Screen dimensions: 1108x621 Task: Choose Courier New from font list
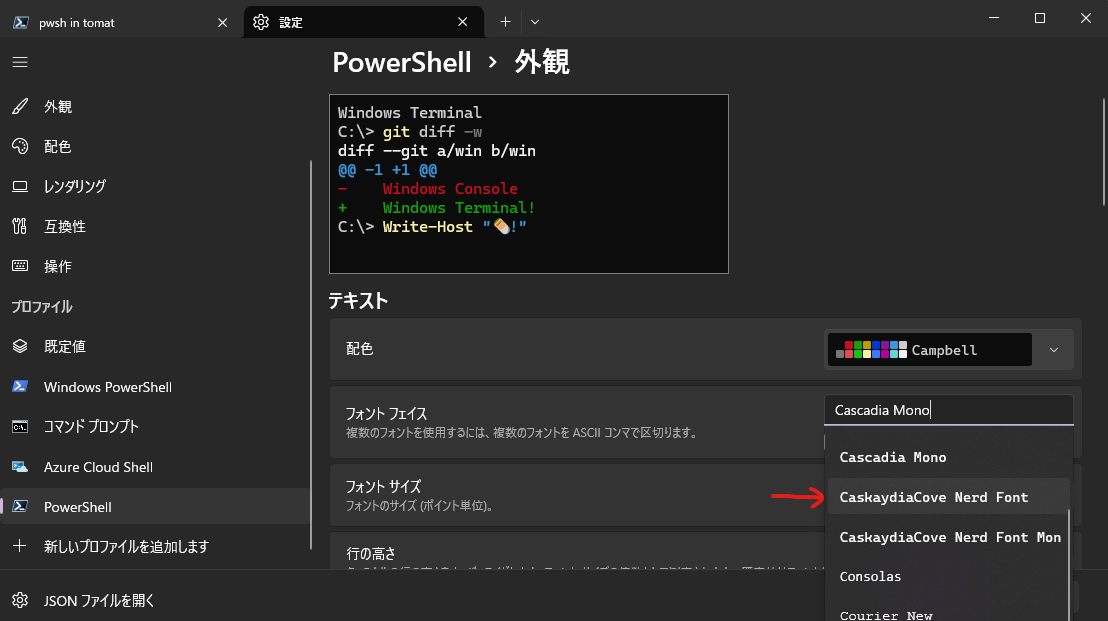[x=948, y=613]
